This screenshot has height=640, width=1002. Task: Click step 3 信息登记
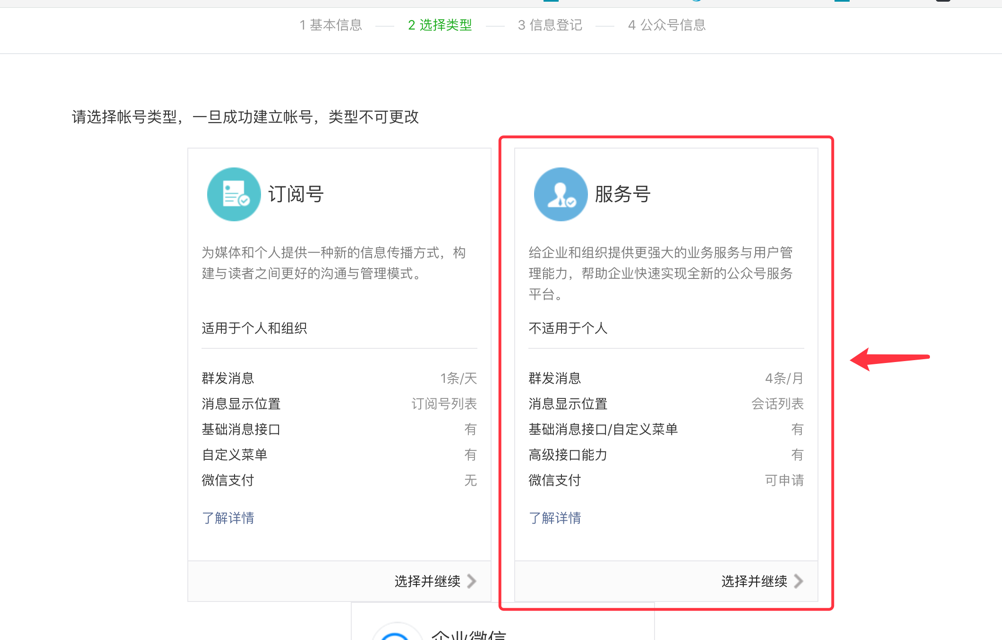coord(550,25)
